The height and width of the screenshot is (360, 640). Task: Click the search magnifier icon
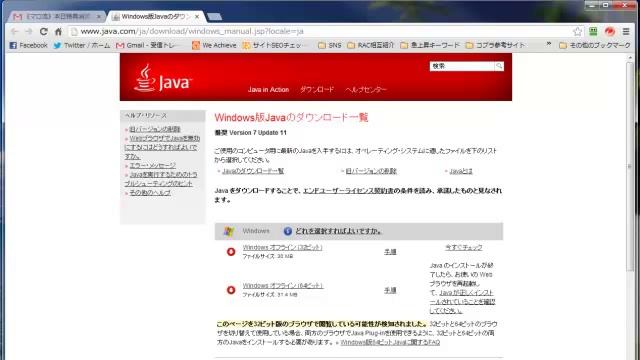499,66
